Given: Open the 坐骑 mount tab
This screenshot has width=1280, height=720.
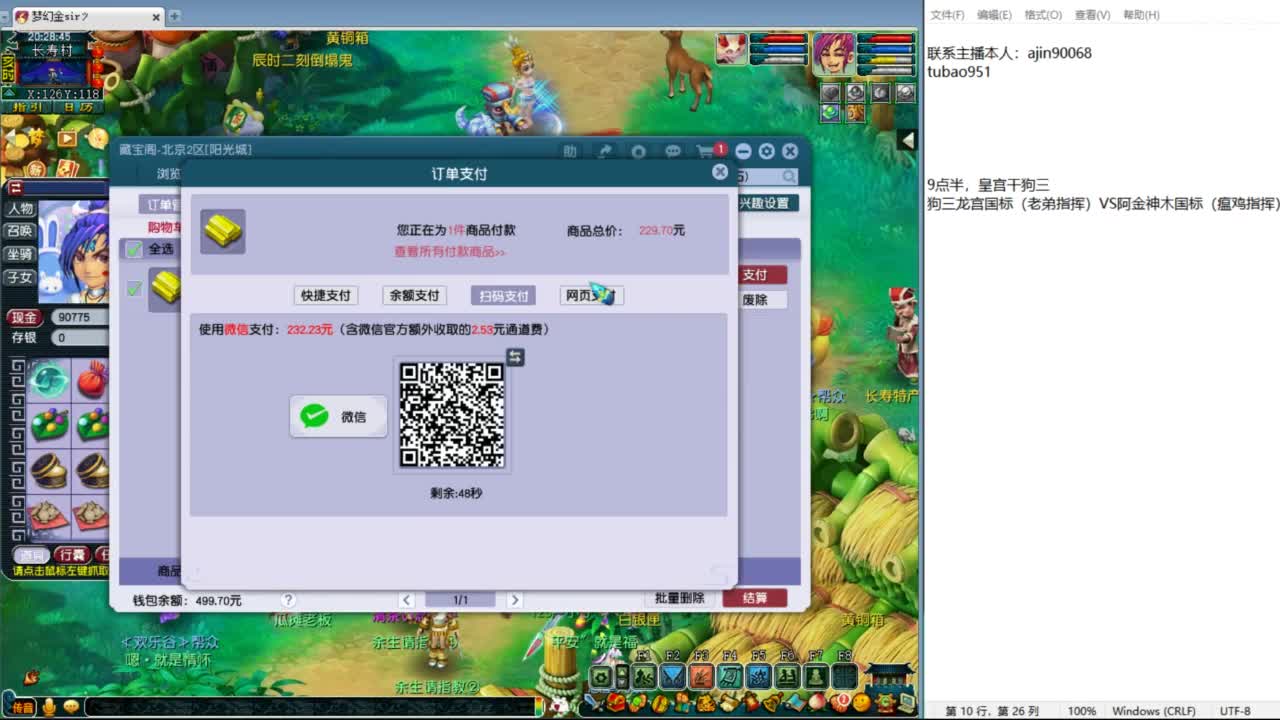Looking at the screenshot, I should pos(20,254).
